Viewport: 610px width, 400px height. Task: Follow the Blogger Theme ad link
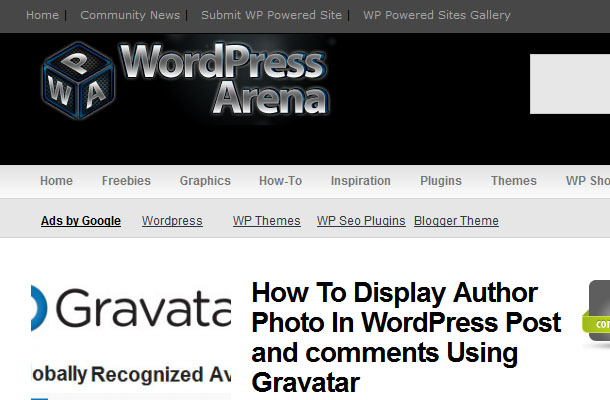point(456,221)
